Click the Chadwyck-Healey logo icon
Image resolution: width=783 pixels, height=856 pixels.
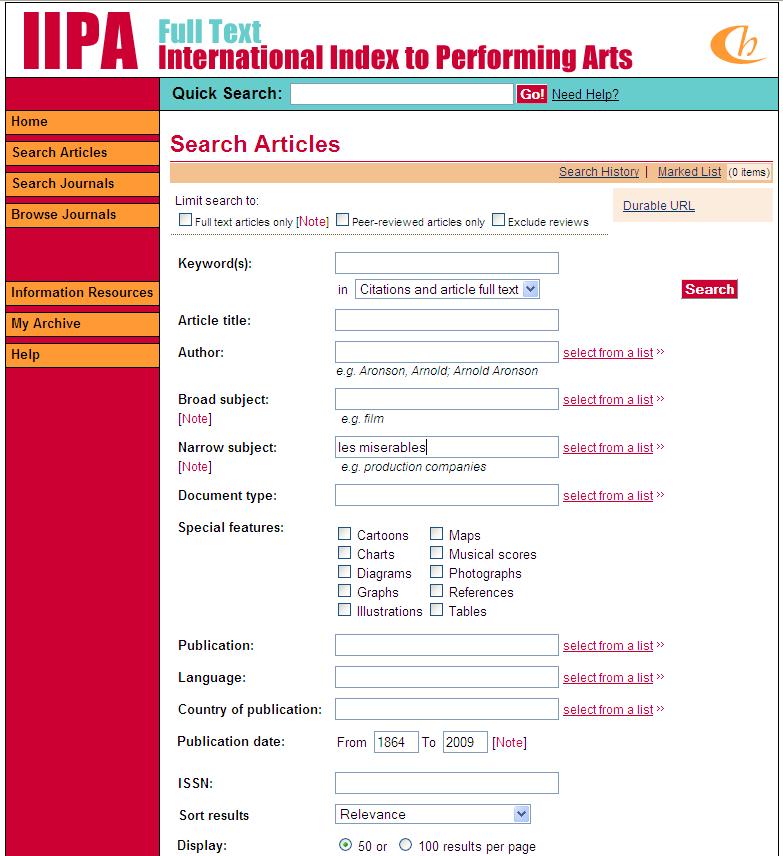tap(738, 44)
